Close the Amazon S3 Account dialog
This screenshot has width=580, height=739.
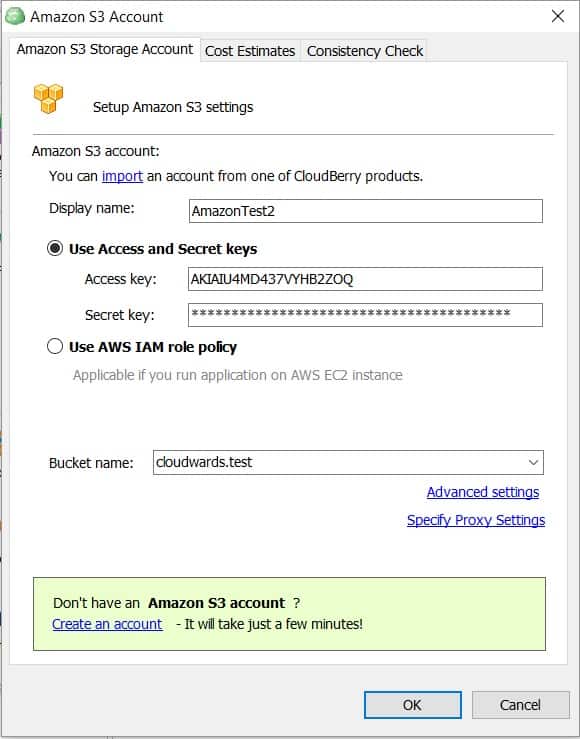(x=558, y=16)
